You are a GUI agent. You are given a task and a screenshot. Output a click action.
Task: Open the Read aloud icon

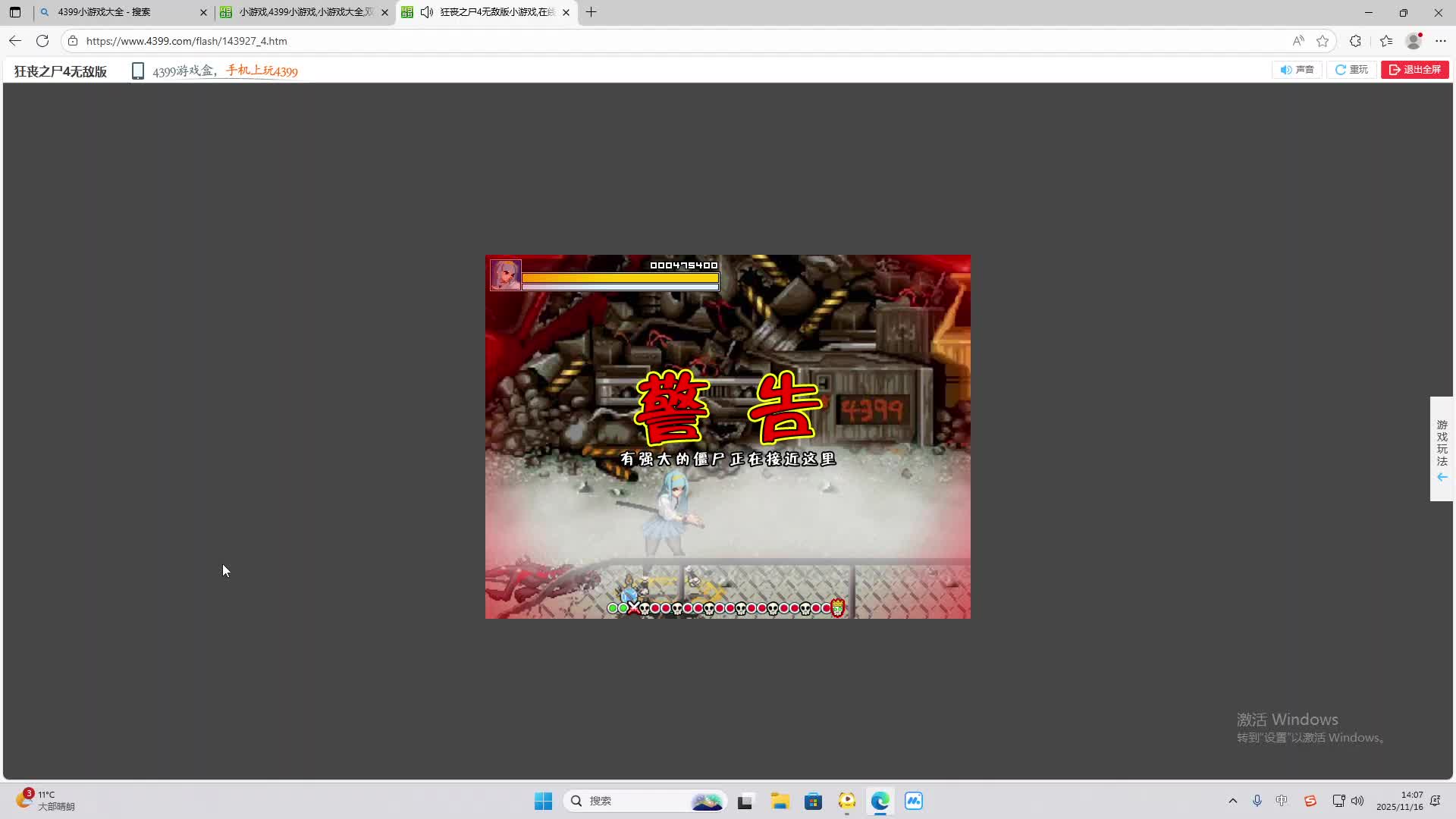point(1298,41)
